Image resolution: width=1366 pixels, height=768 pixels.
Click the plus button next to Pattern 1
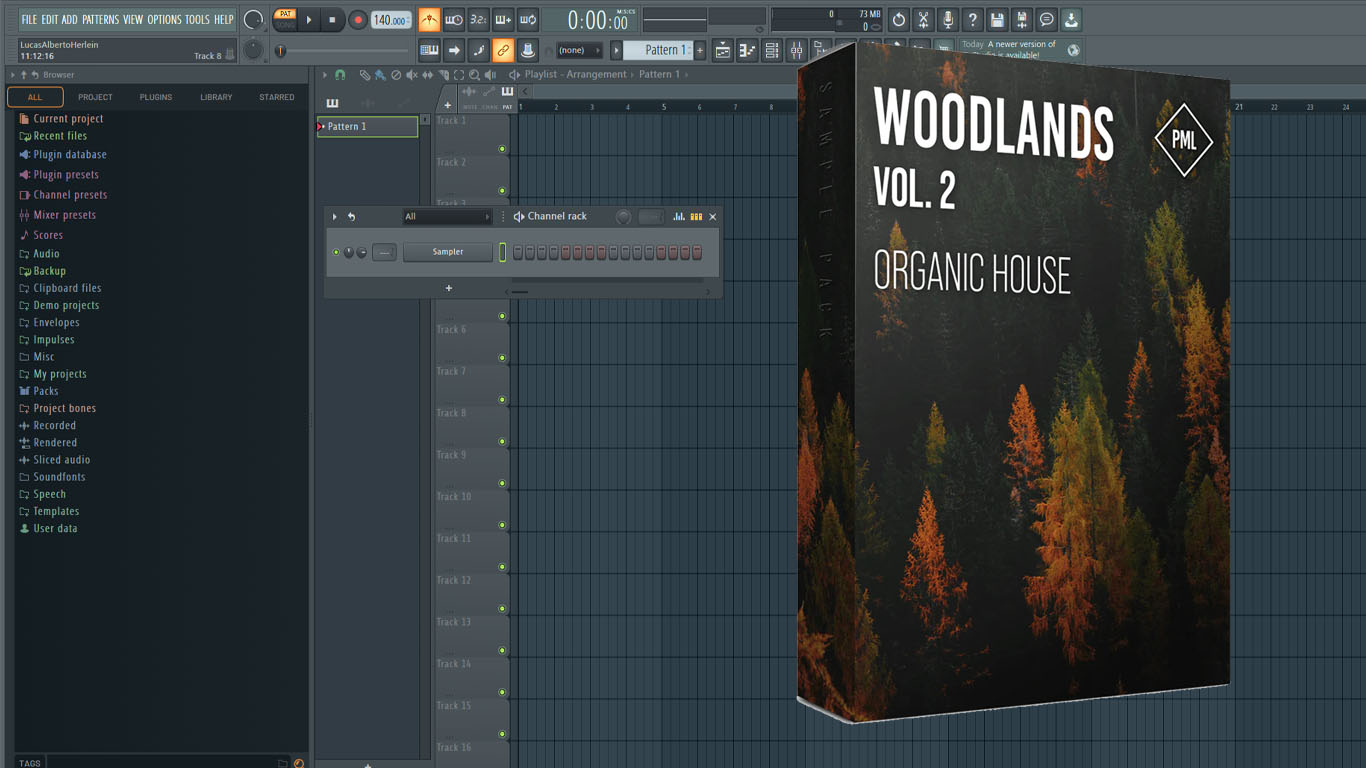click(x=700, y=50)
